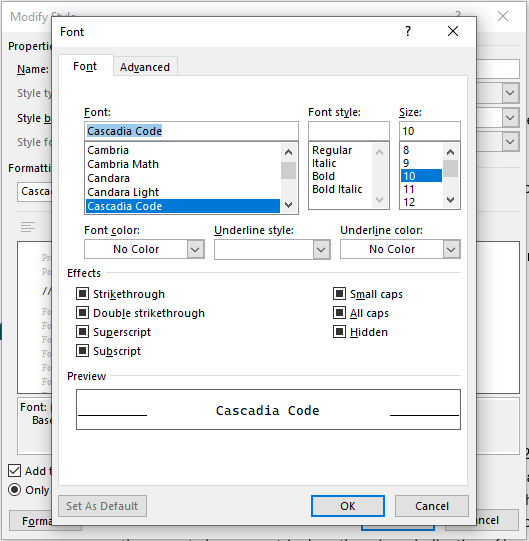Select Cambria in the font list
The width and height of the screenshot is (529, 541).
tap(183, 150)
